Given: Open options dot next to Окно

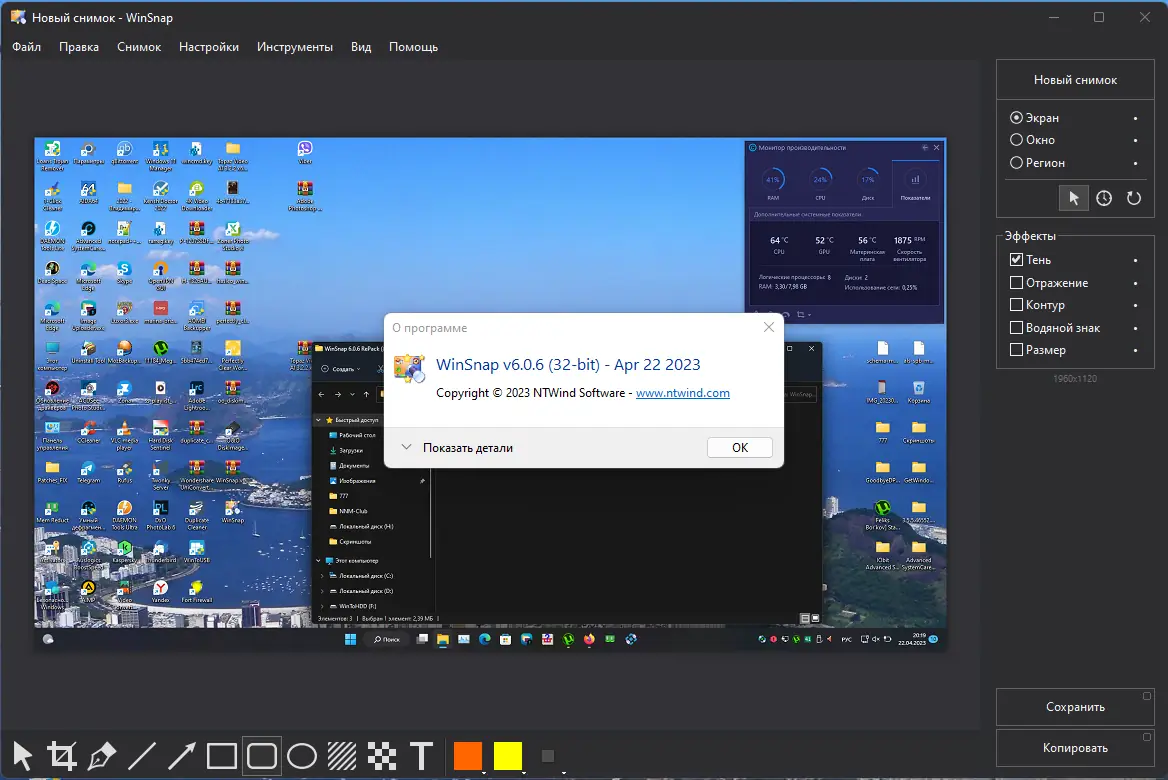Looking at the screenshot, I should tap(1135, 141).
